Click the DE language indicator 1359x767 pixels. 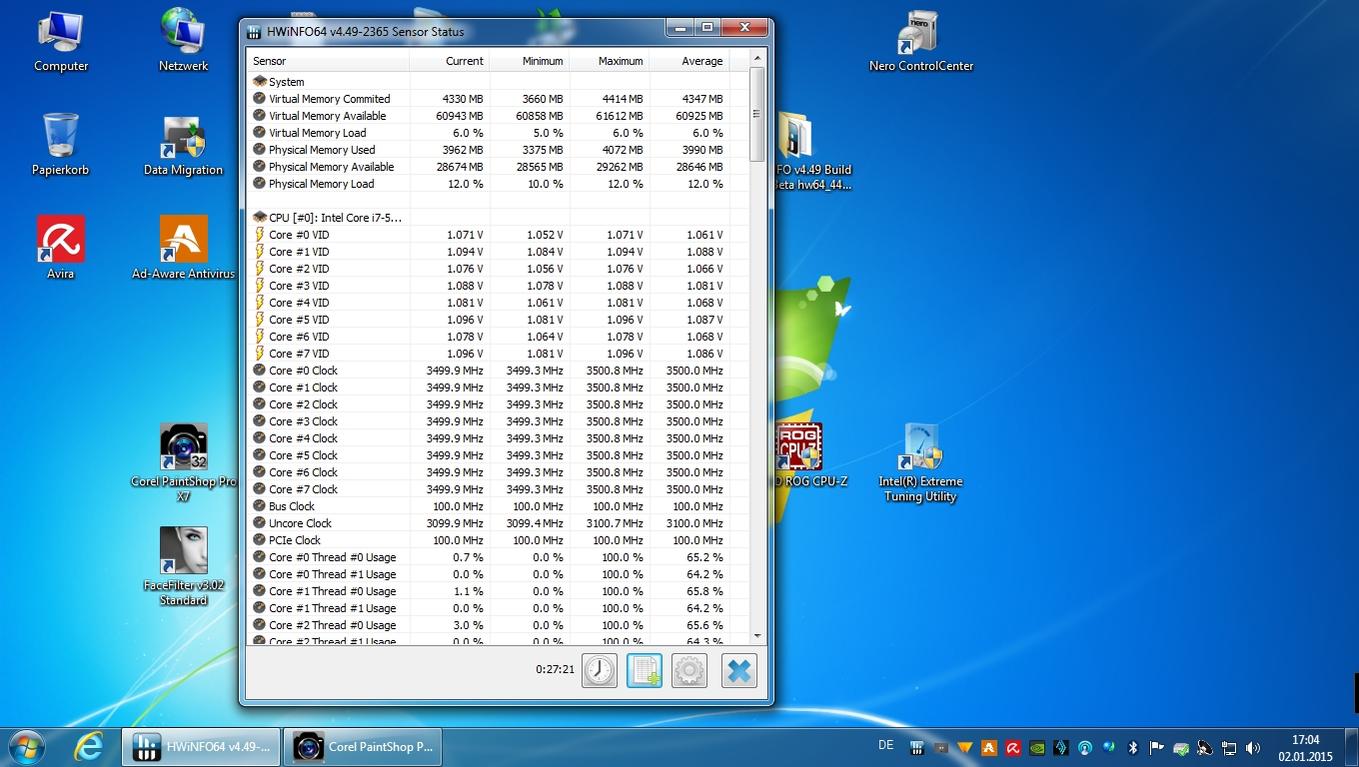coord(885,745)
